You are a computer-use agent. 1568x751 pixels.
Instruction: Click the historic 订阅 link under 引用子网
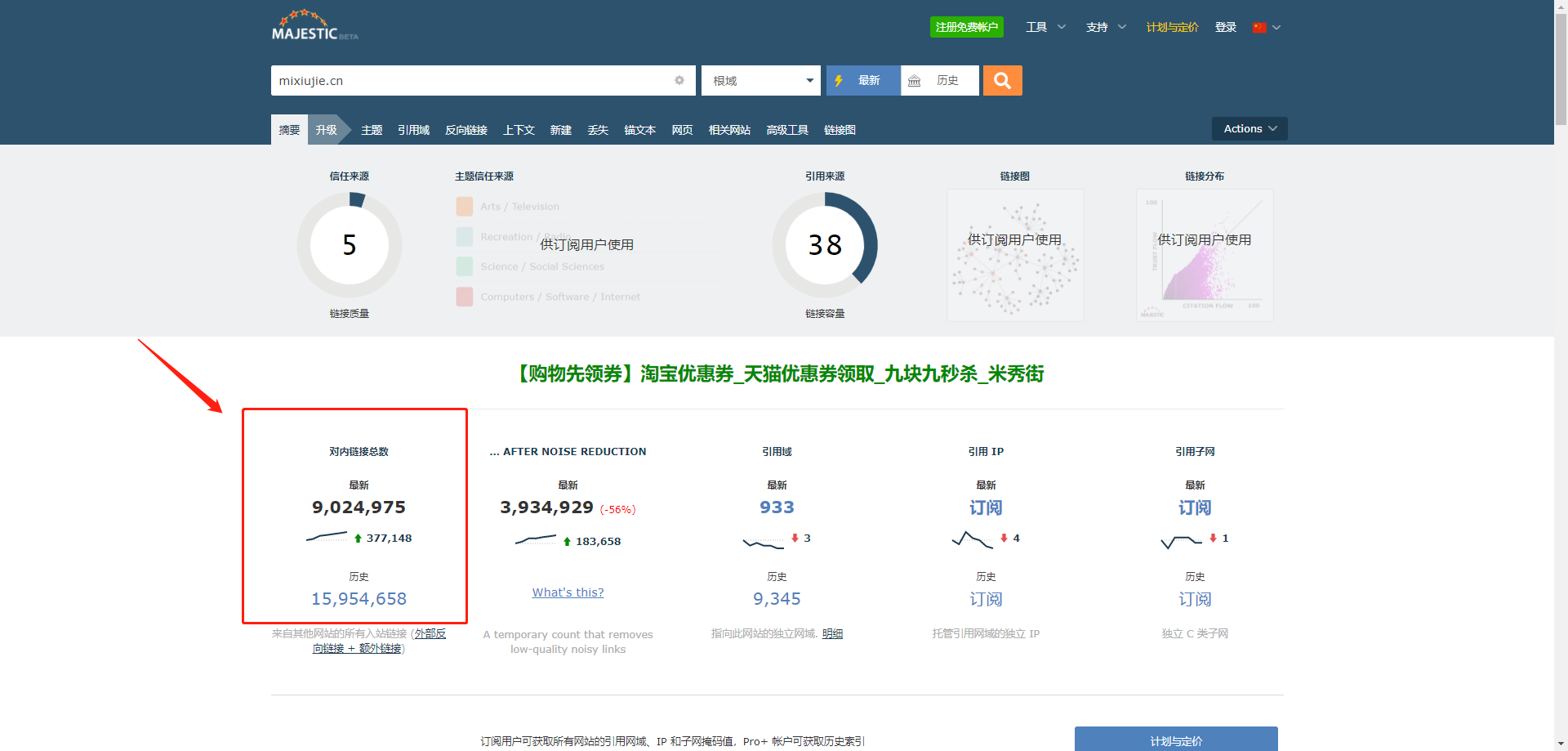click(1195, 599)
